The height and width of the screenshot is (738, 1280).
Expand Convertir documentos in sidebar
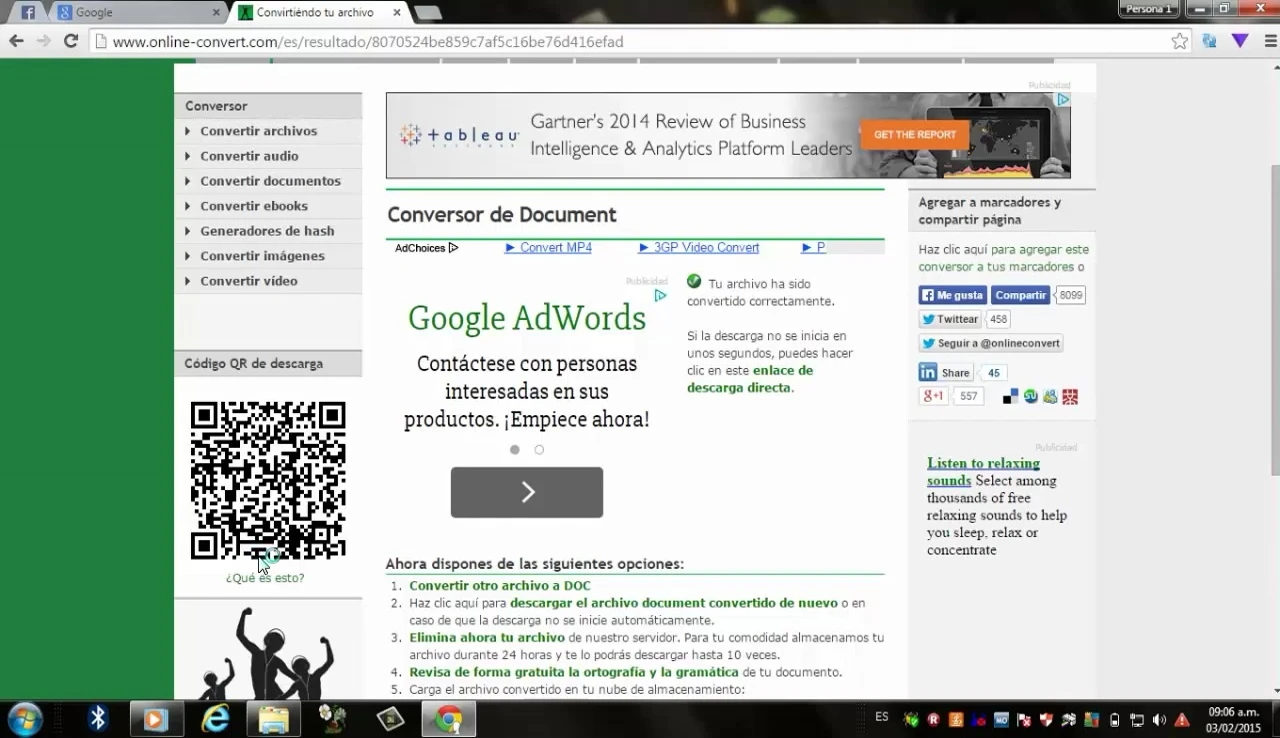click(x=270, y=181)
